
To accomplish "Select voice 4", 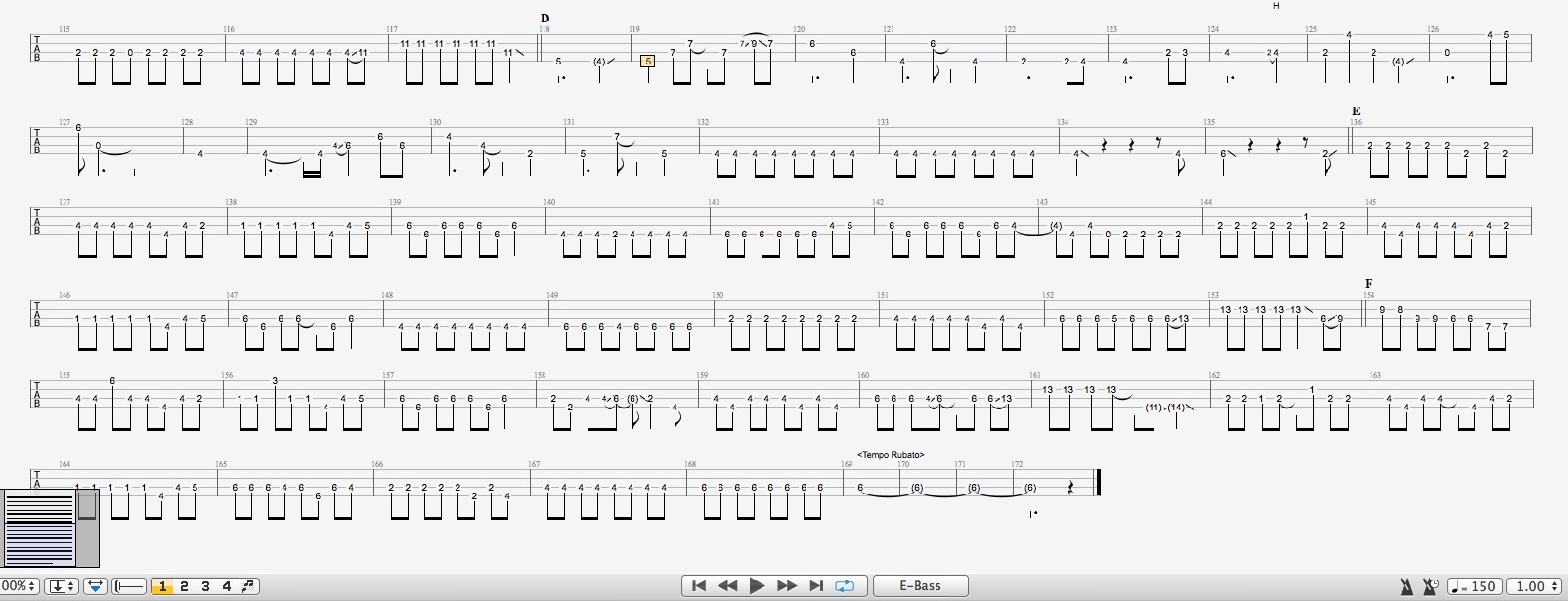I will click(227, 586).
